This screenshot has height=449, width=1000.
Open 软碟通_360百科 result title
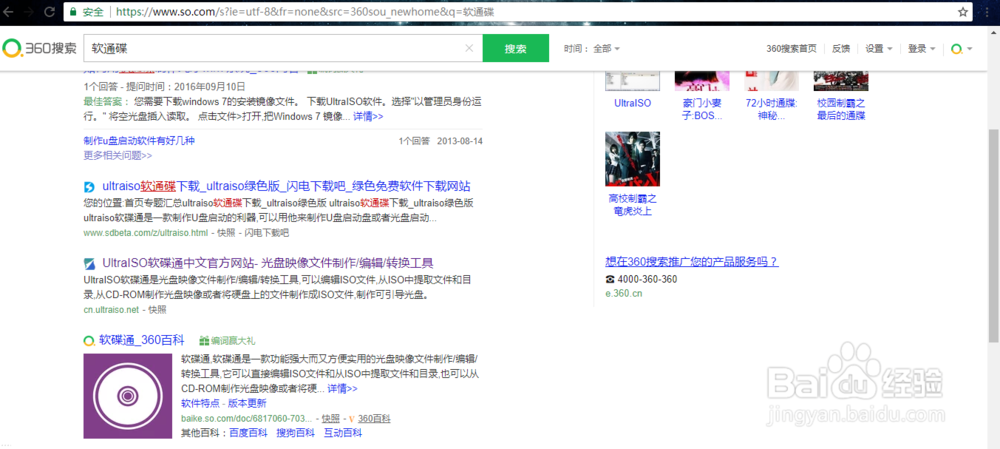click(x=142, y=341)
